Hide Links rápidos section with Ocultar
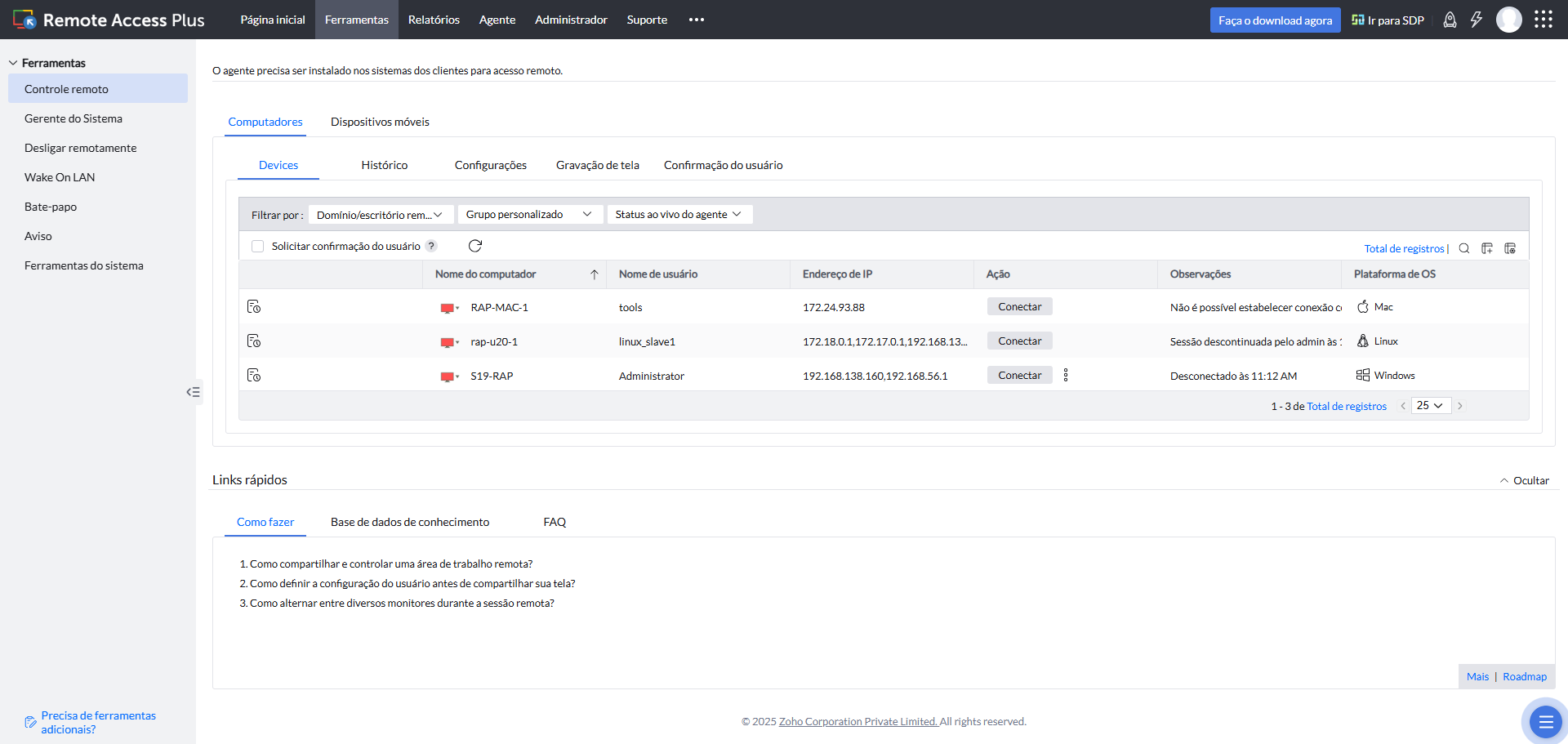This screenshot has width=1568, height=744. pos(1524,480)
